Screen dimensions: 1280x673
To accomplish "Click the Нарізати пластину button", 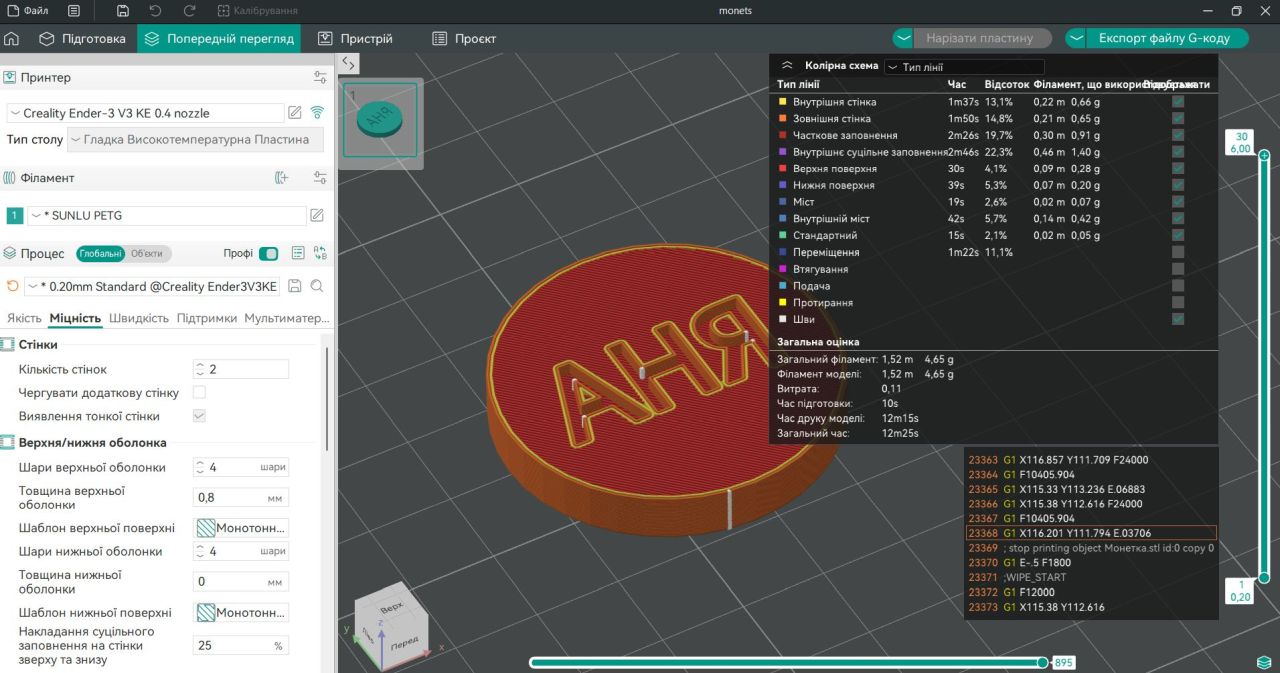I will click(x=980, y=38).
